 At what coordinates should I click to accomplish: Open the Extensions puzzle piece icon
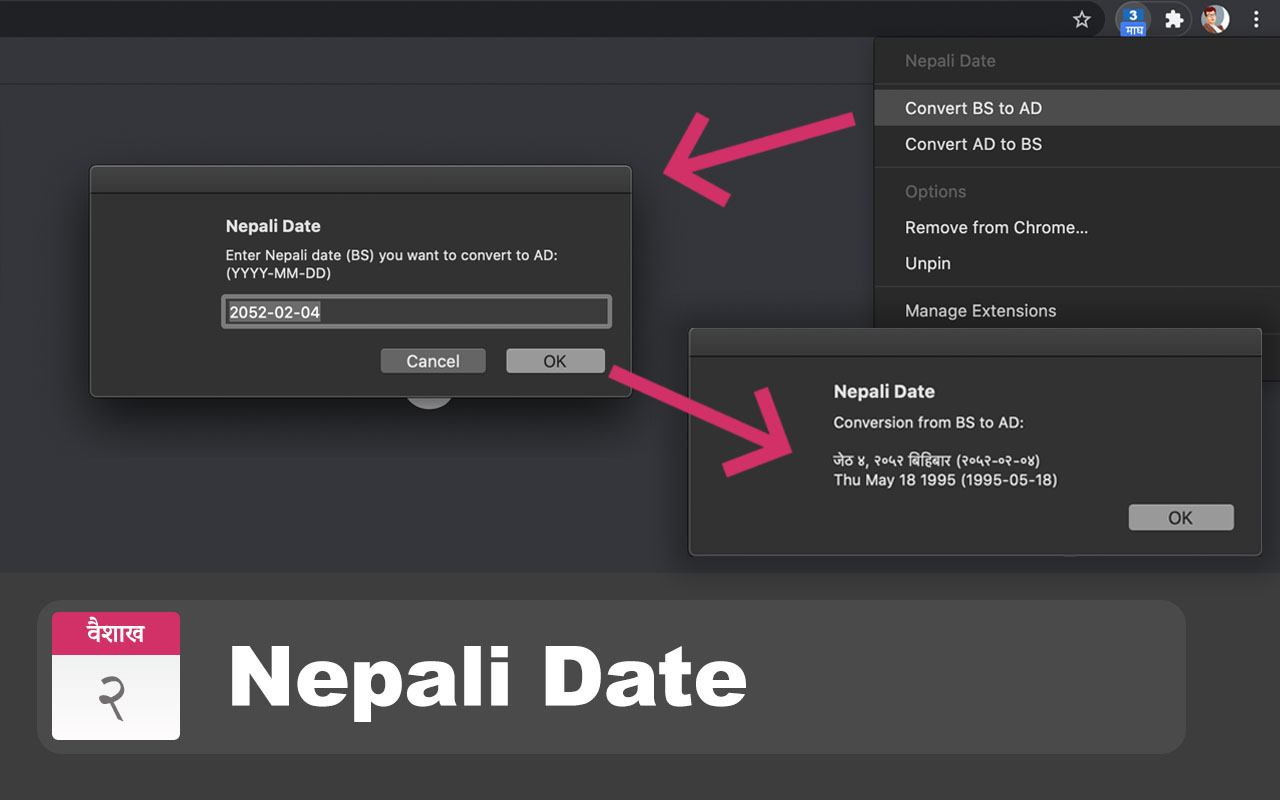[x=1174, y=19]
